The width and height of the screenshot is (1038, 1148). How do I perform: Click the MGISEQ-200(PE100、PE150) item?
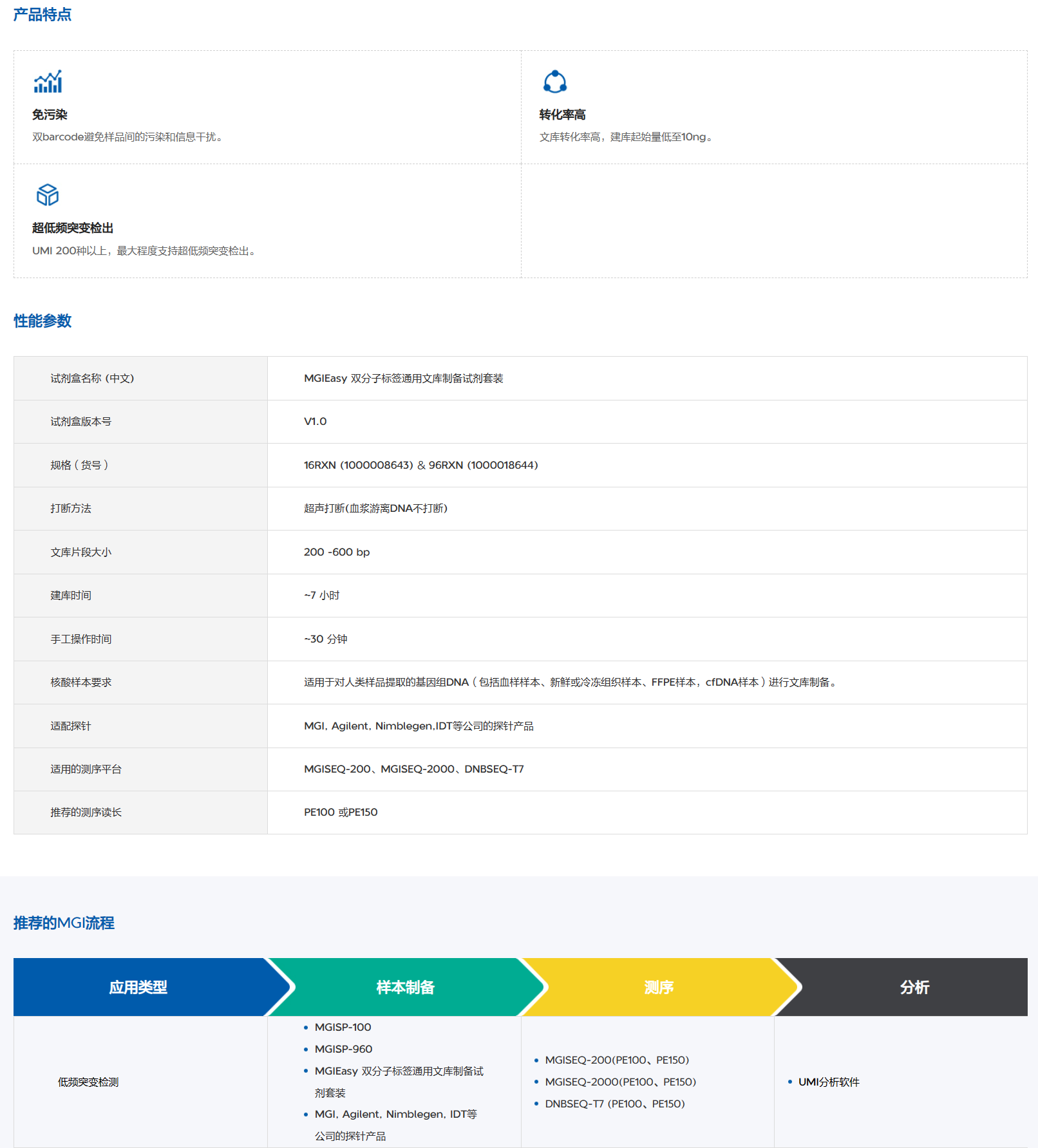[x=617, y=1060]
